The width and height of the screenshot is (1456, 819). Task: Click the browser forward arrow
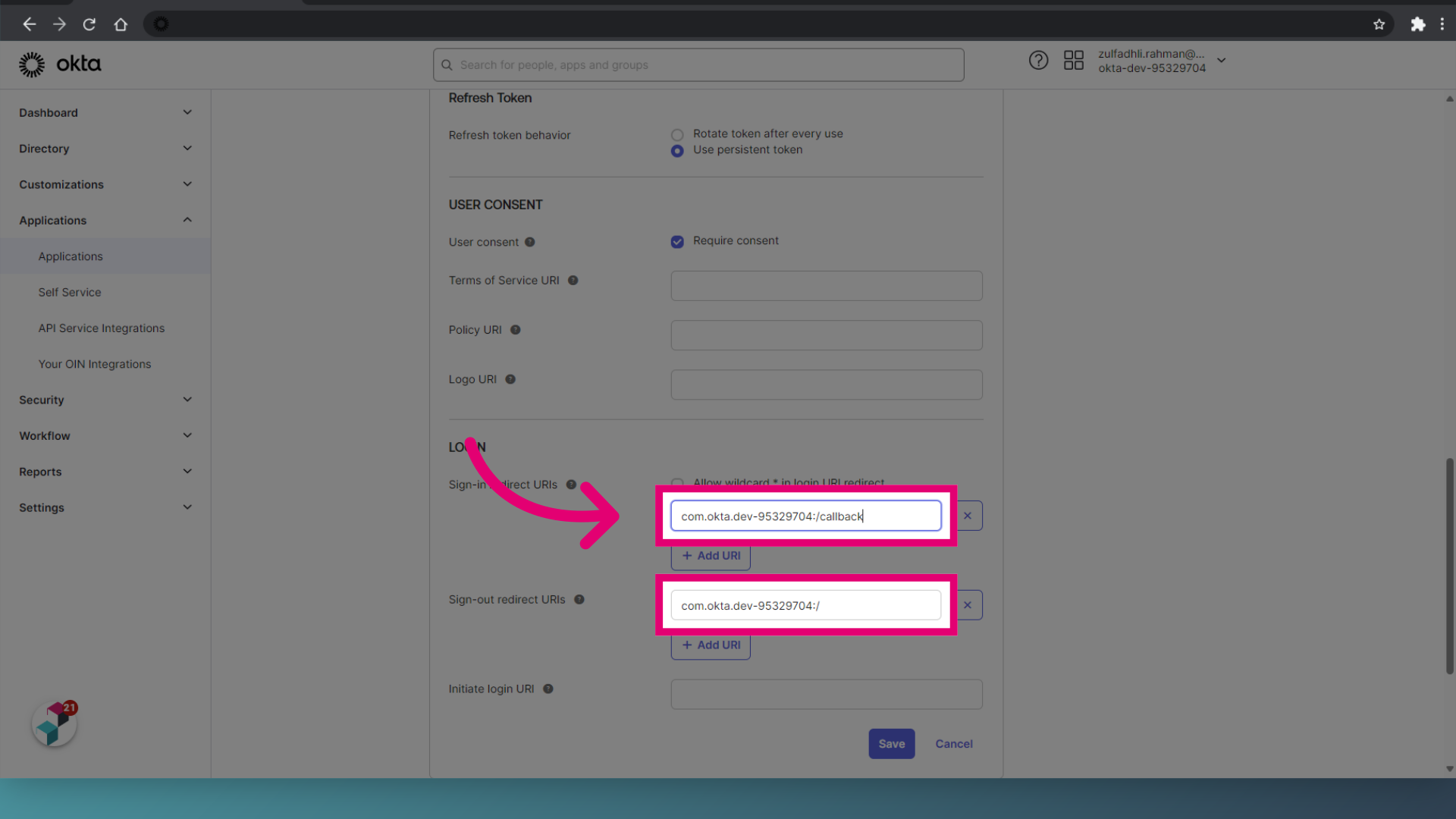59,24
